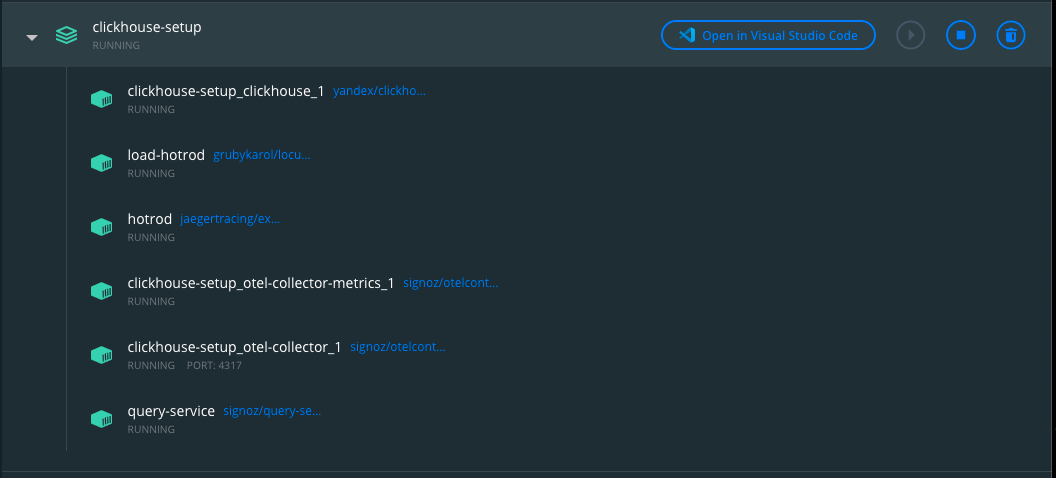
Task: Click the hotrod container icon
Action: click(x=101, y=227)
